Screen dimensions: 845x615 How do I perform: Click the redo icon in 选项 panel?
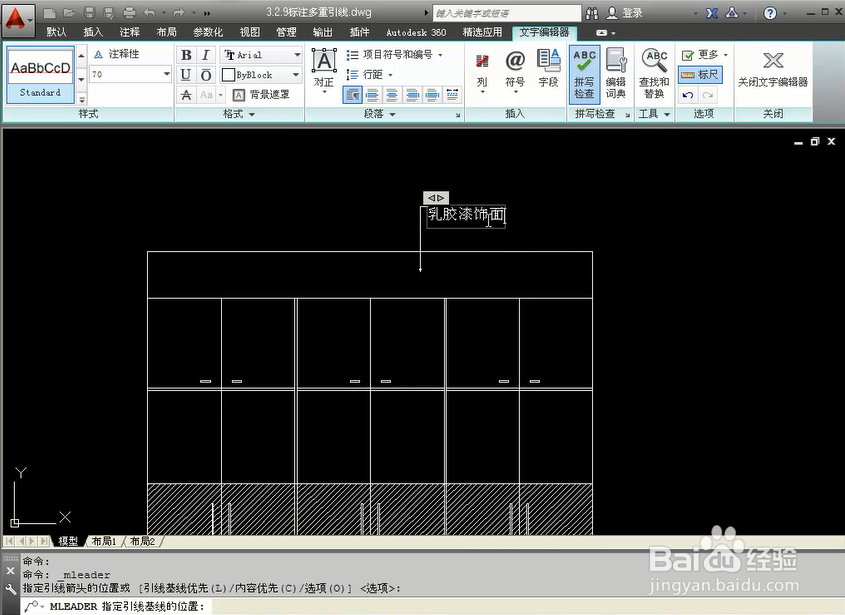pyautogui.click(x=708, y=95)
